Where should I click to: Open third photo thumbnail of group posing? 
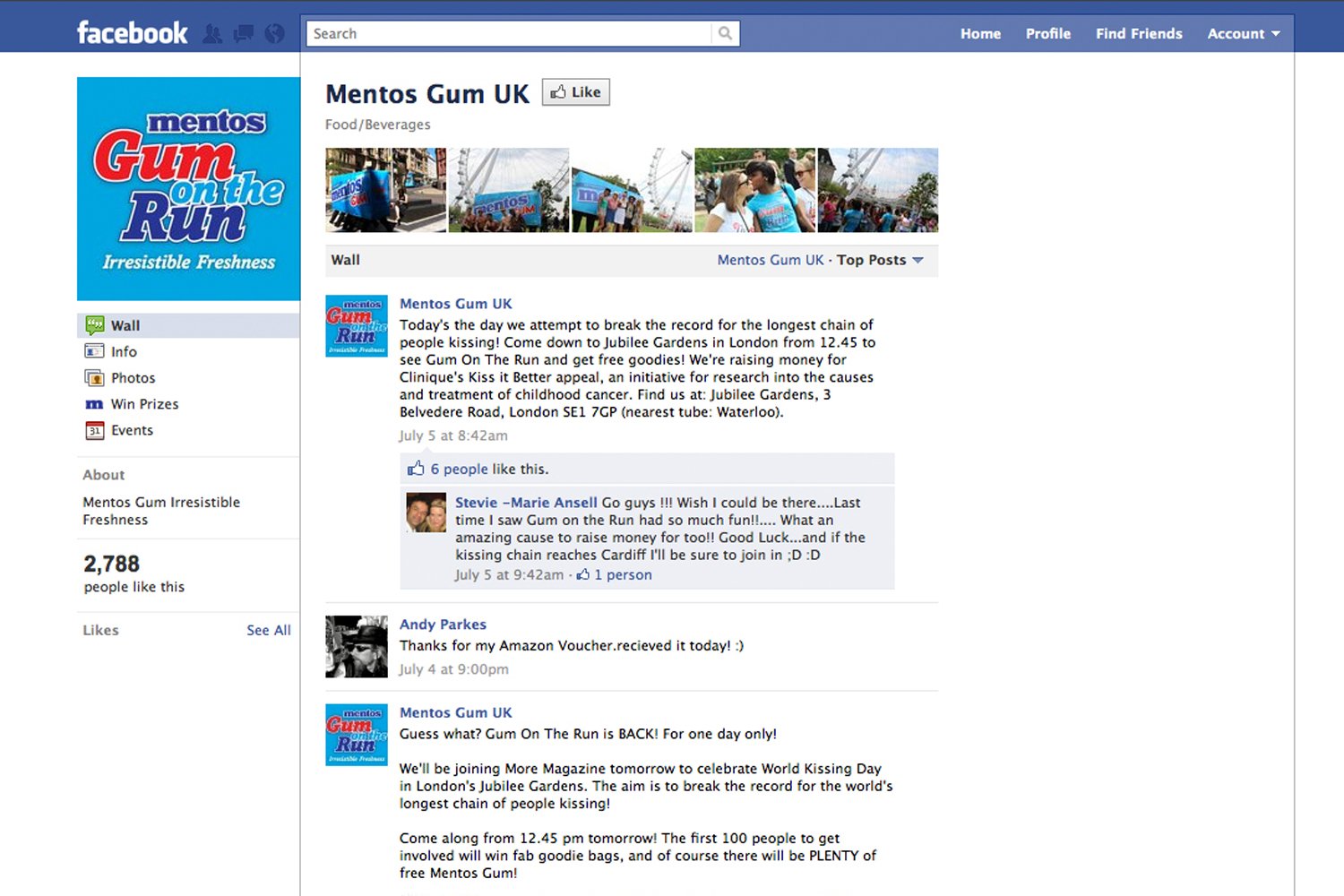click(x=633, y=190)
